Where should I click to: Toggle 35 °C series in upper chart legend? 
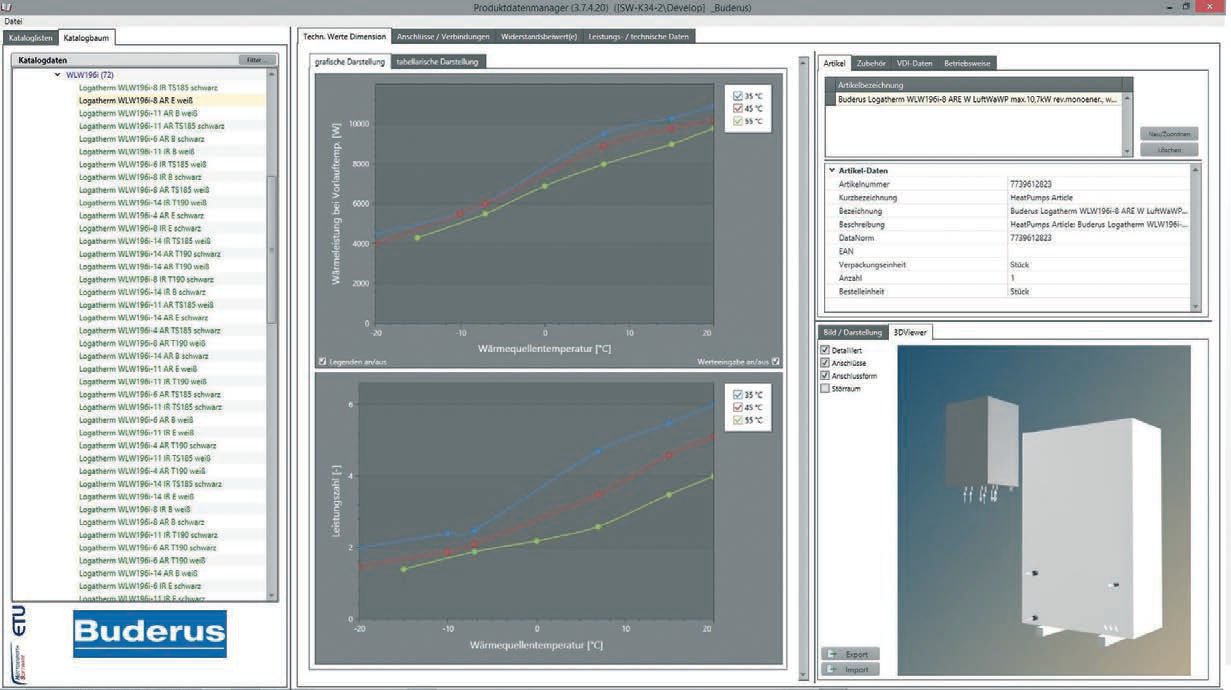tap(737, 96)
